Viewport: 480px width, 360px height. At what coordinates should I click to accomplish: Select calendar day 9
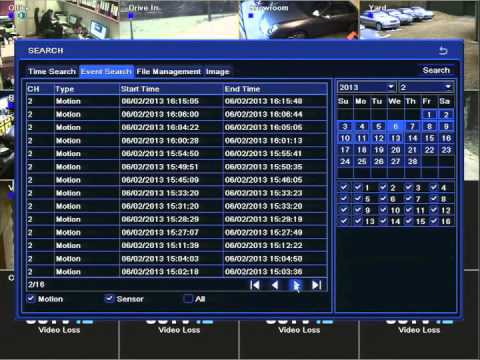(446, 127)
